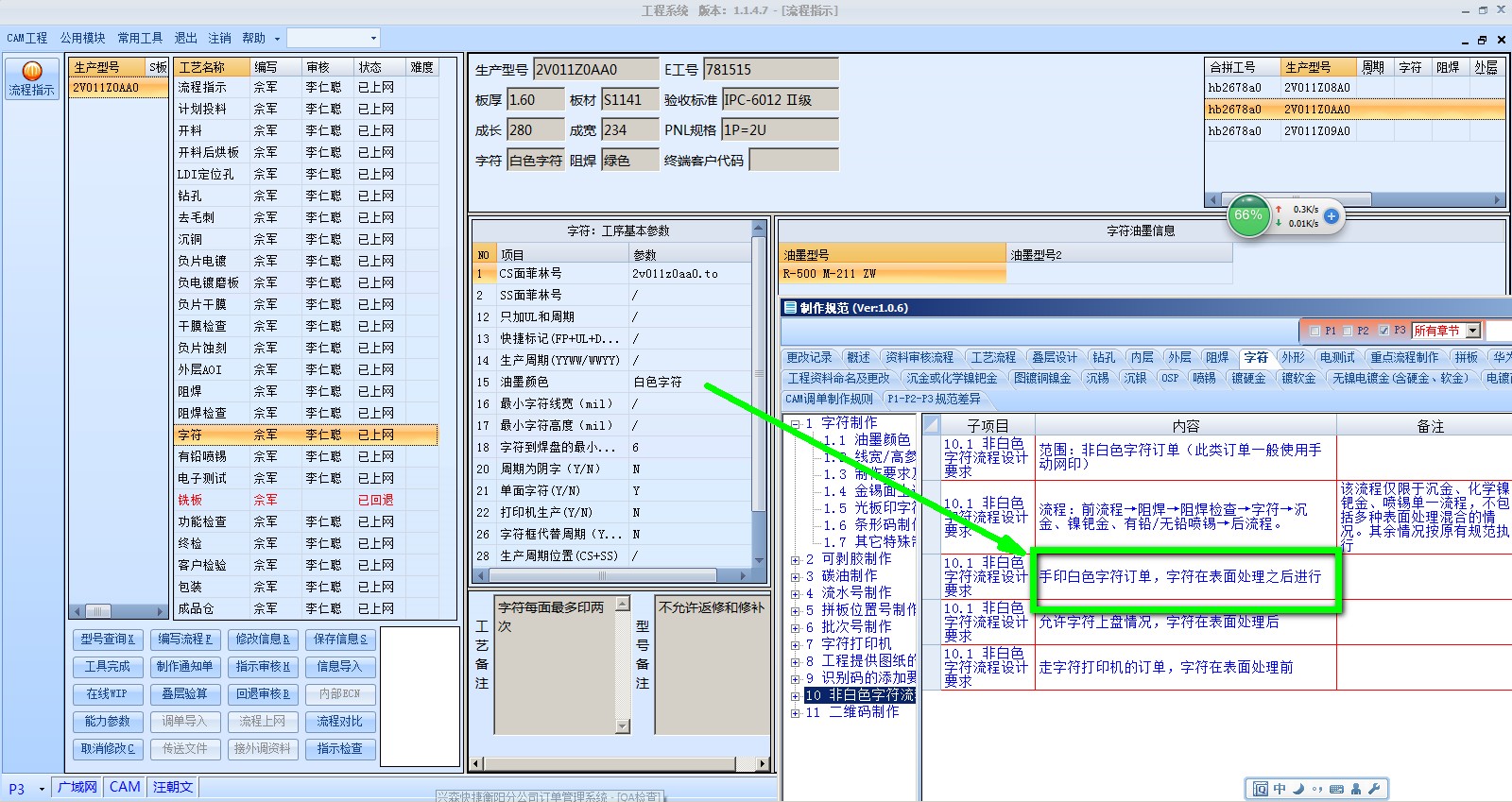Click the 终端客户代码 input field
This screenshot has height=802, width=1512.
click(x=794, y=161)
